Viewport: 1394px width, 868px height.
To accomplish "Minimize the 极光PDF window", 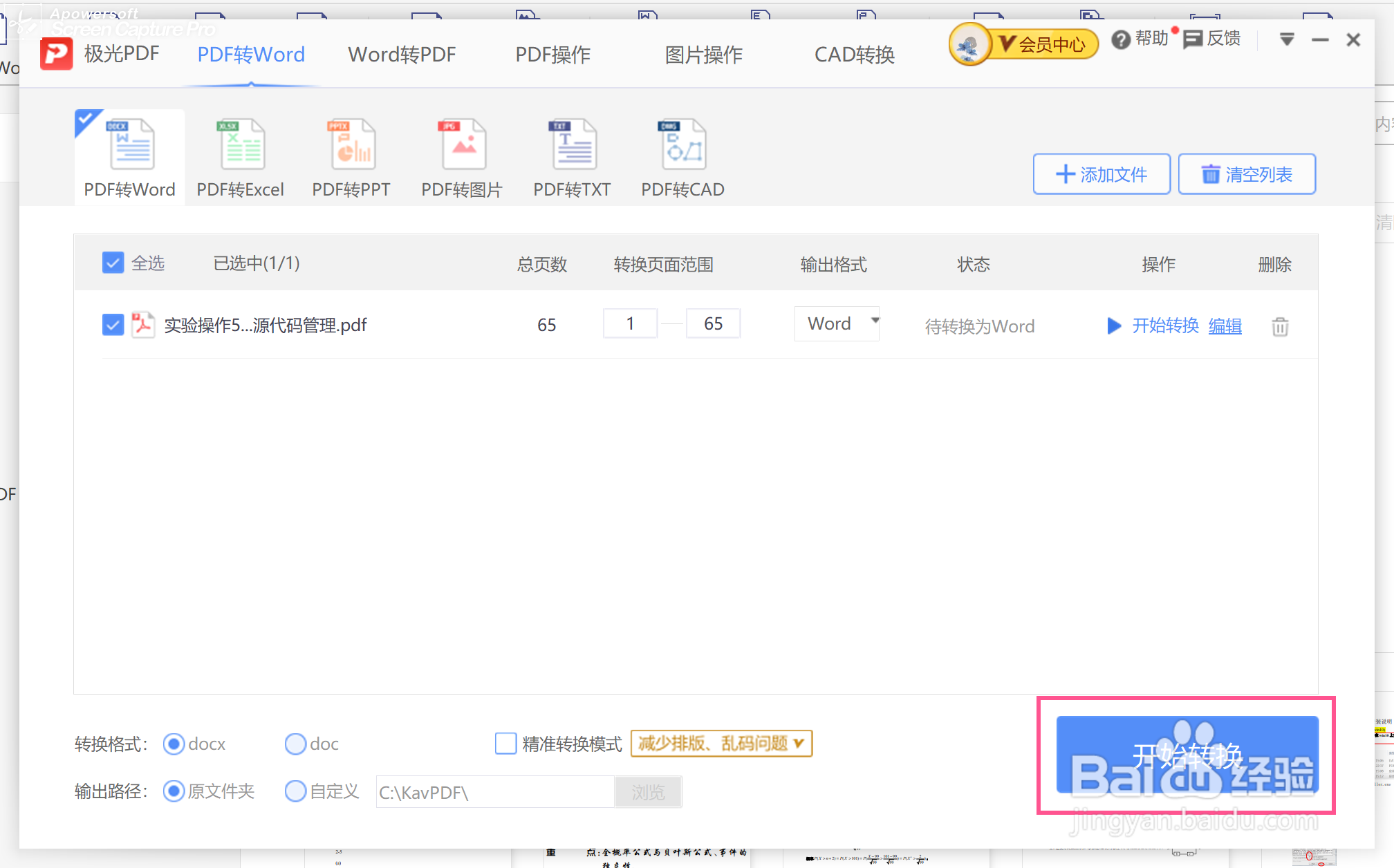I will (x=1320, y=40).
